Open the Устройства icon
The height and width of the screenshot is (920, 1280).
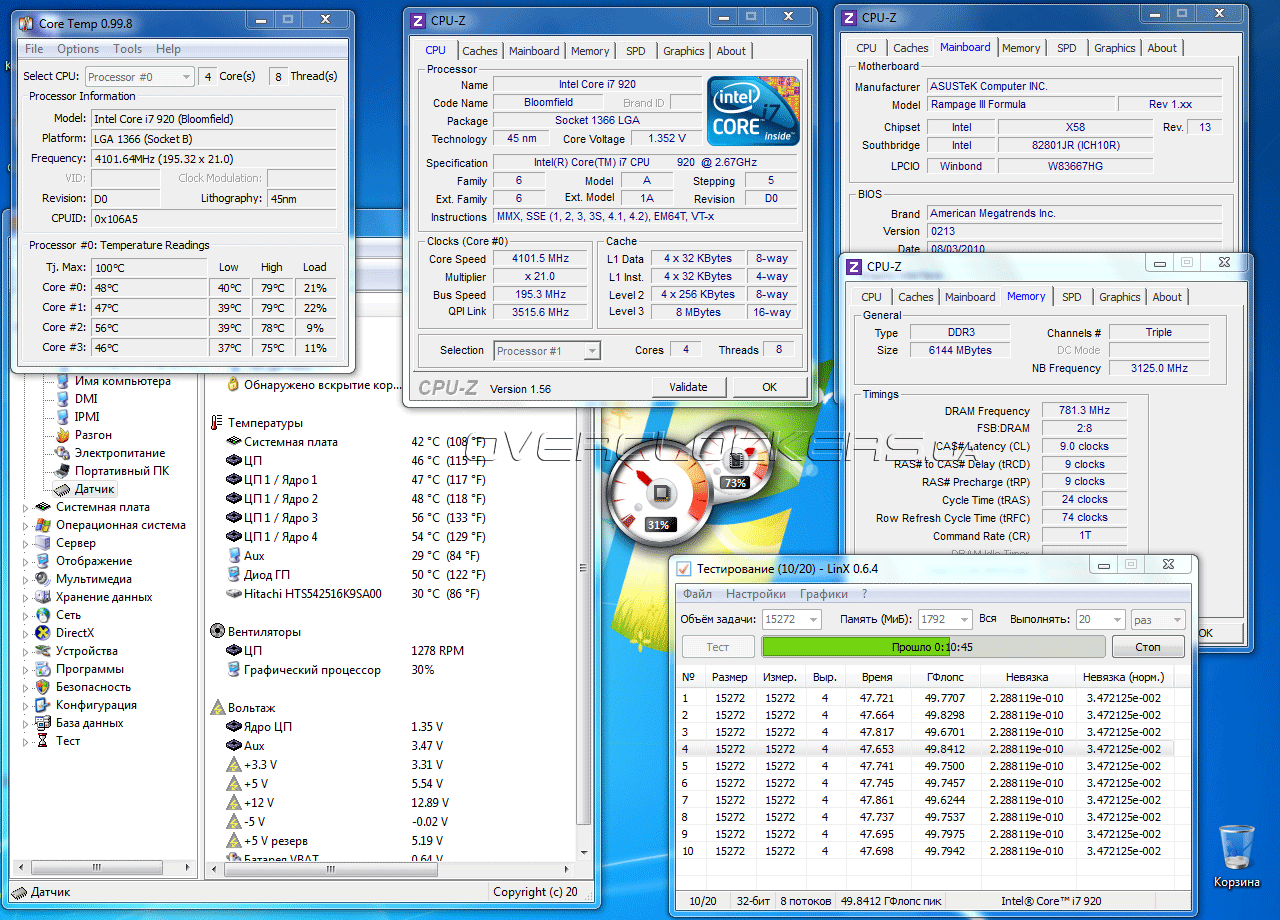[43, 651]
